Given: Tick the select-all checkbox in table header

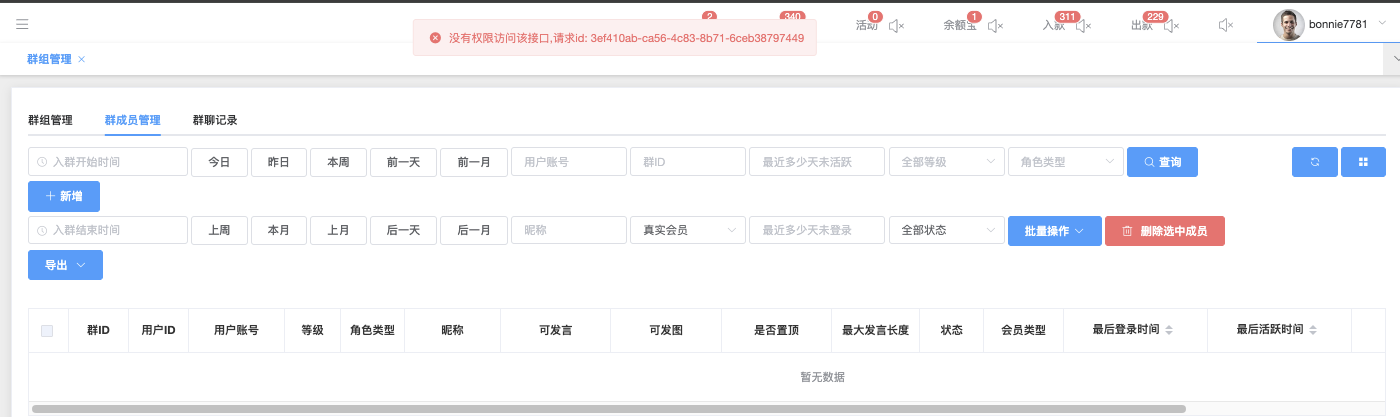Looking at the screenshot, I should (x=47, y=330).
